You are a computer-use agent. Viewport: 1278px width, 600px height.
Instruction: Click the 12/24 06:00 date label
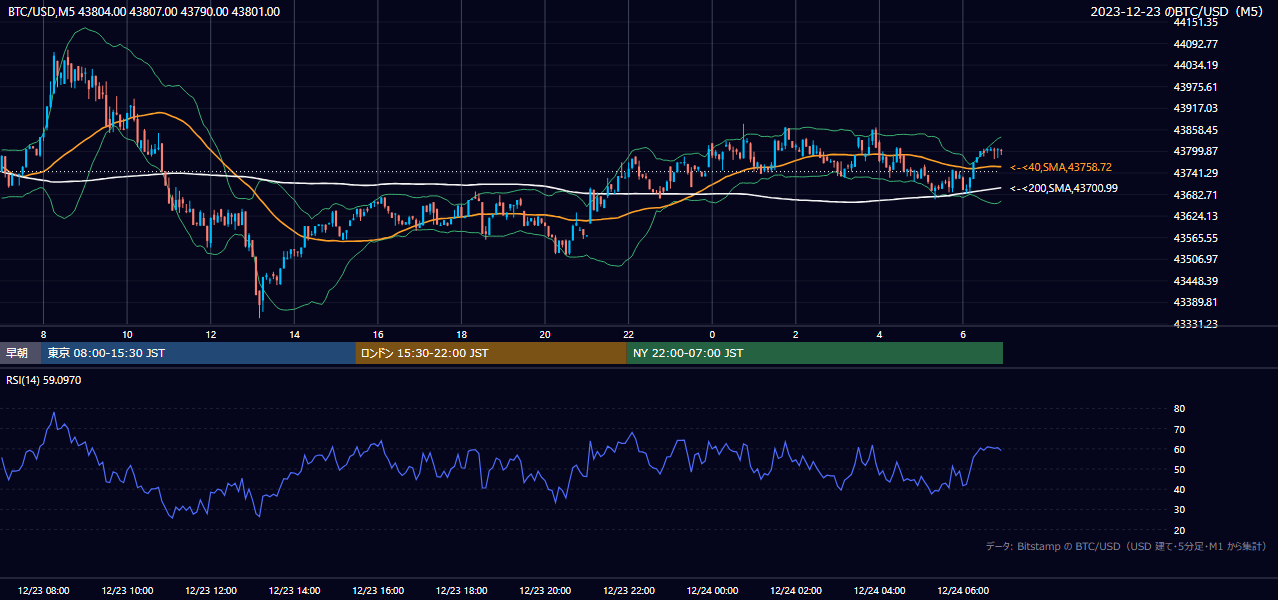[x=963, y=591]
